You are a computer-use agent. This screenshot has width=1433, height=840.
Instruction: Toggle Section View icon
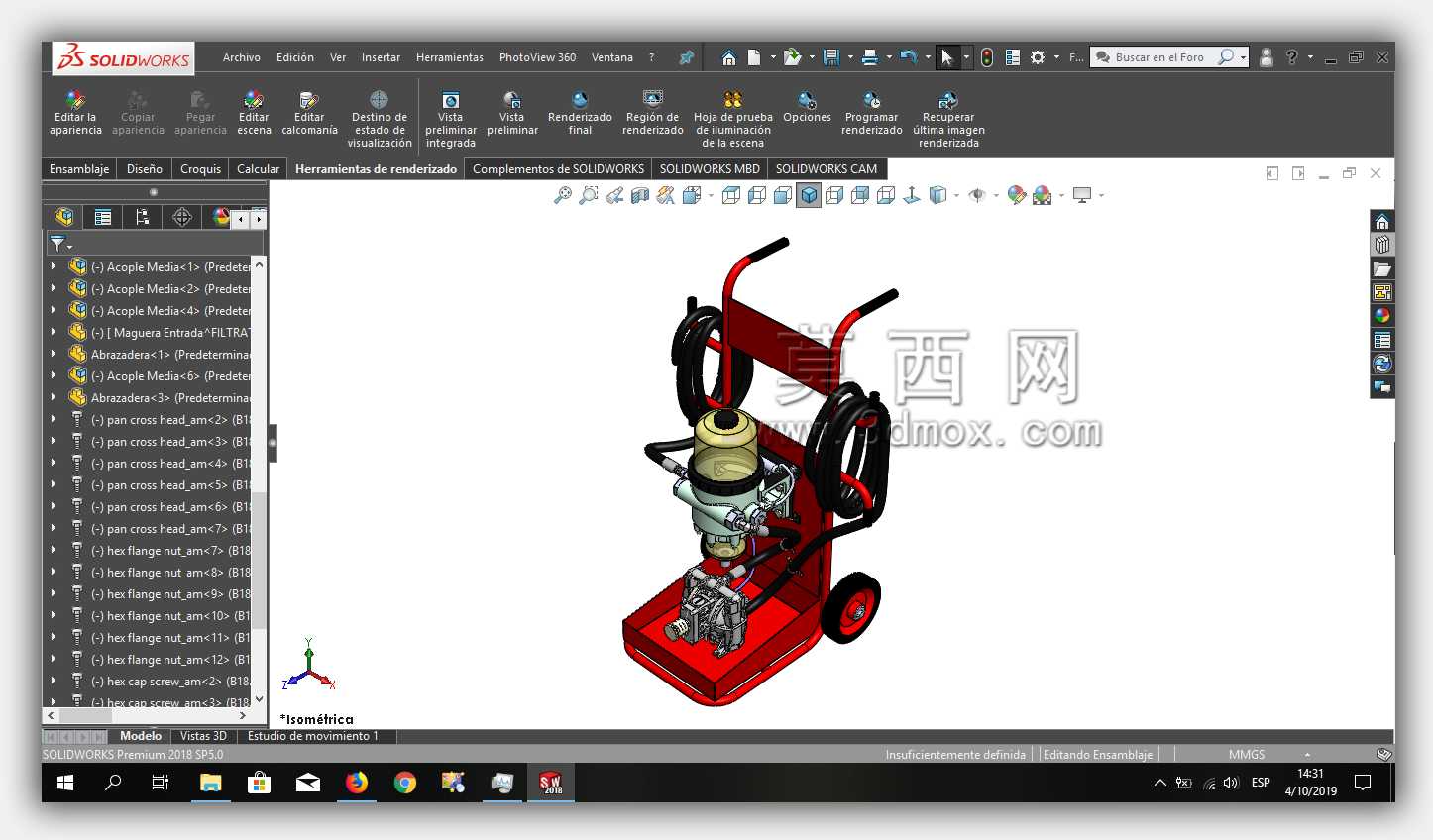click(640, 195)
